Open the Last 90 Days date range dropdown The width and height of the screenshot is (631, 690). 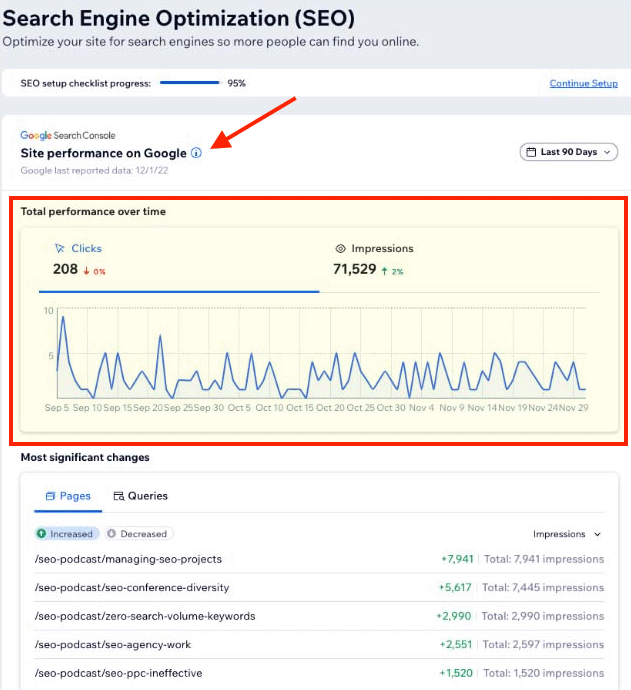[569, 152]
